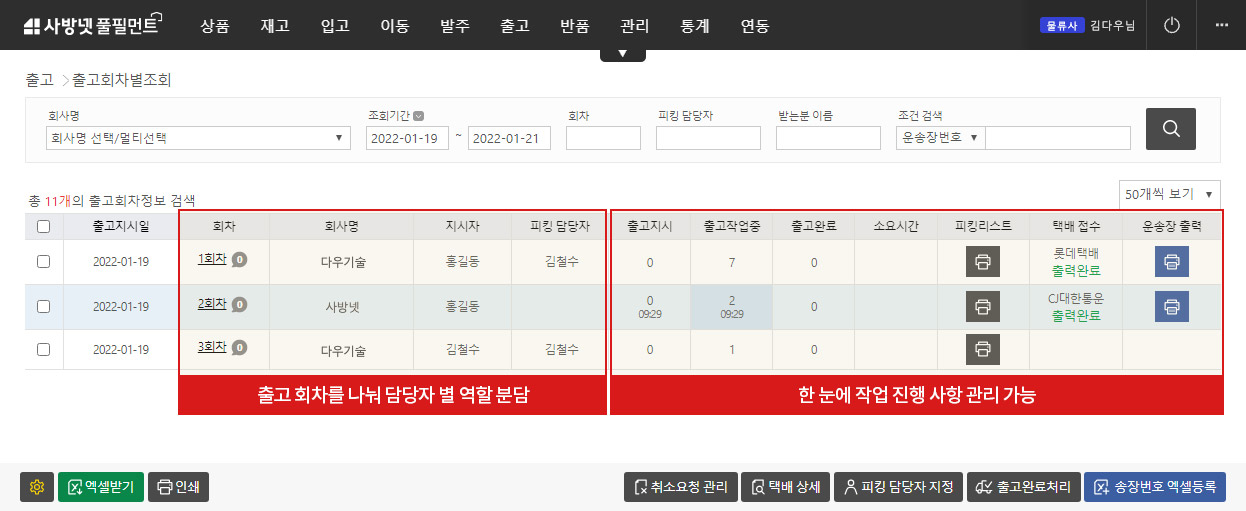Click the magnifier search button
This screenshot has height=511, width=1246.
[1170, 129]
